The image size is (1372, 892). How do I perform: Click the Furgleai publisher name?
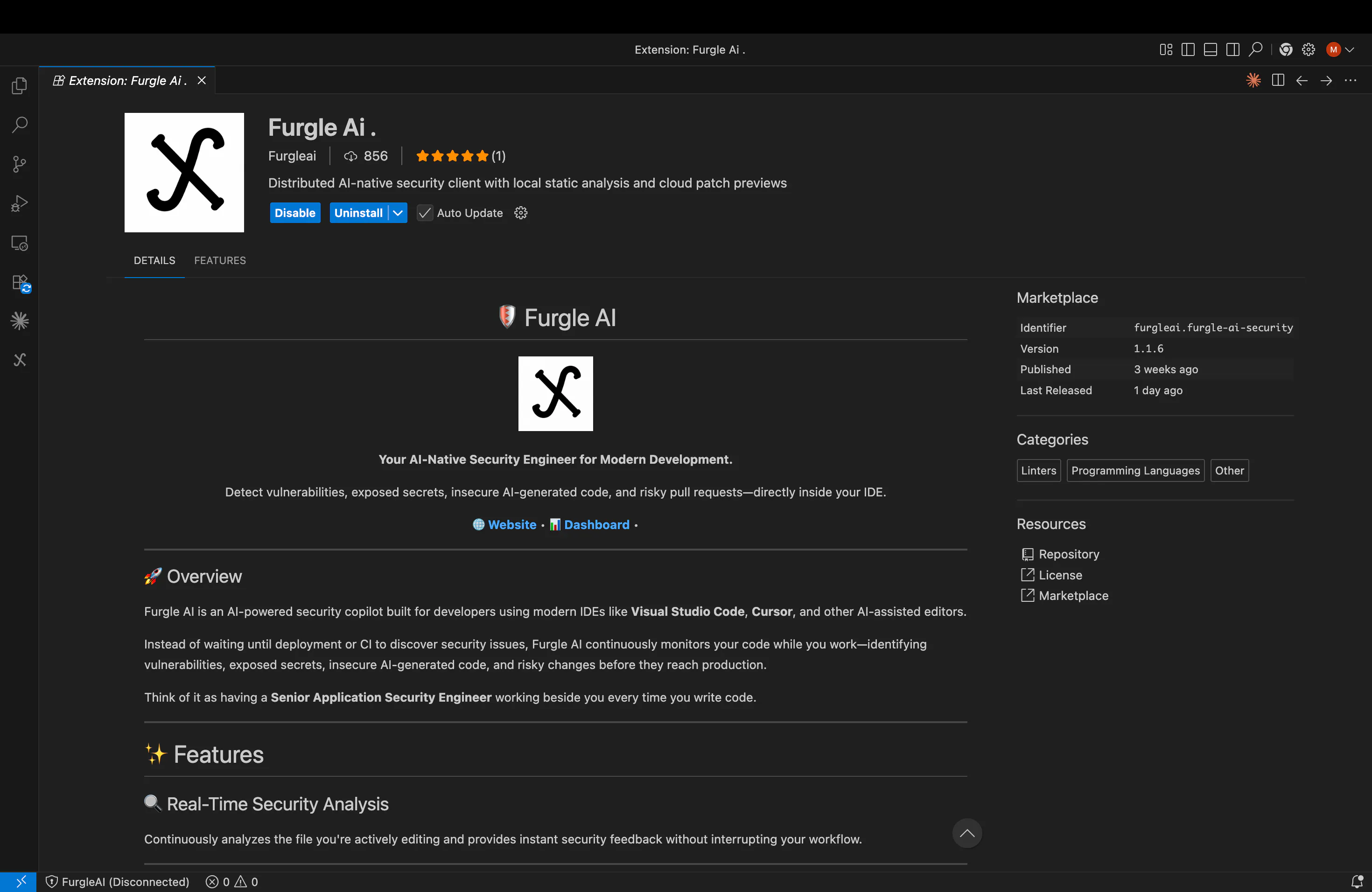tap(292, 155)
